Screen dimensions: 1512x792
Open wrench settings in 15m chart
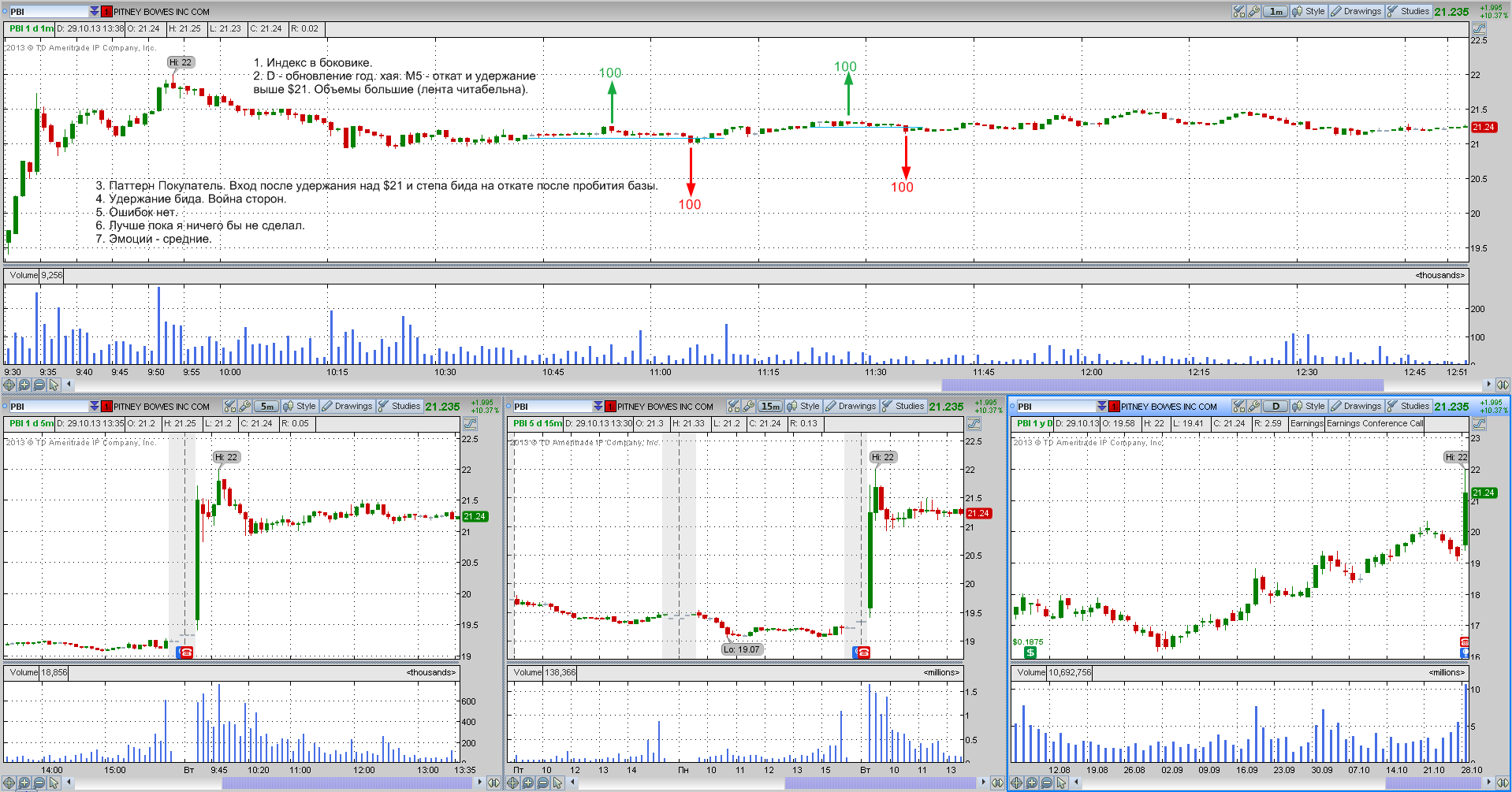pyautogui.click(x=748, y=406)
